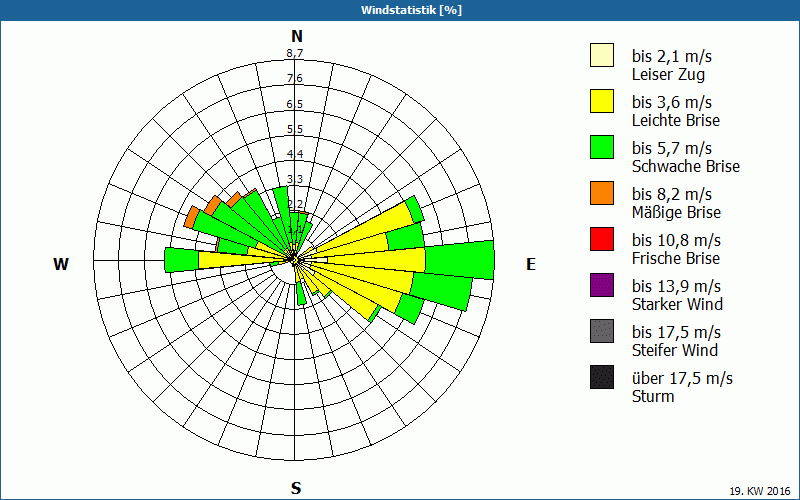
Task: Click the 'Starker Wind' legend label
Action: tap(678, 304)
